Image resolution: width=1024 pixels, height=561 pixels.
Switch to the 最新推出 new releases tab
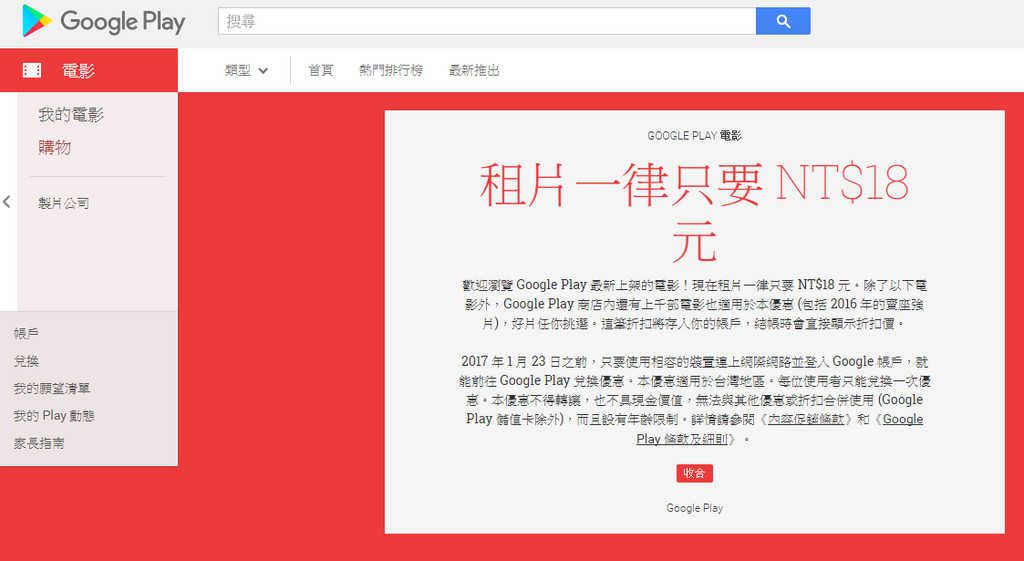474,70
